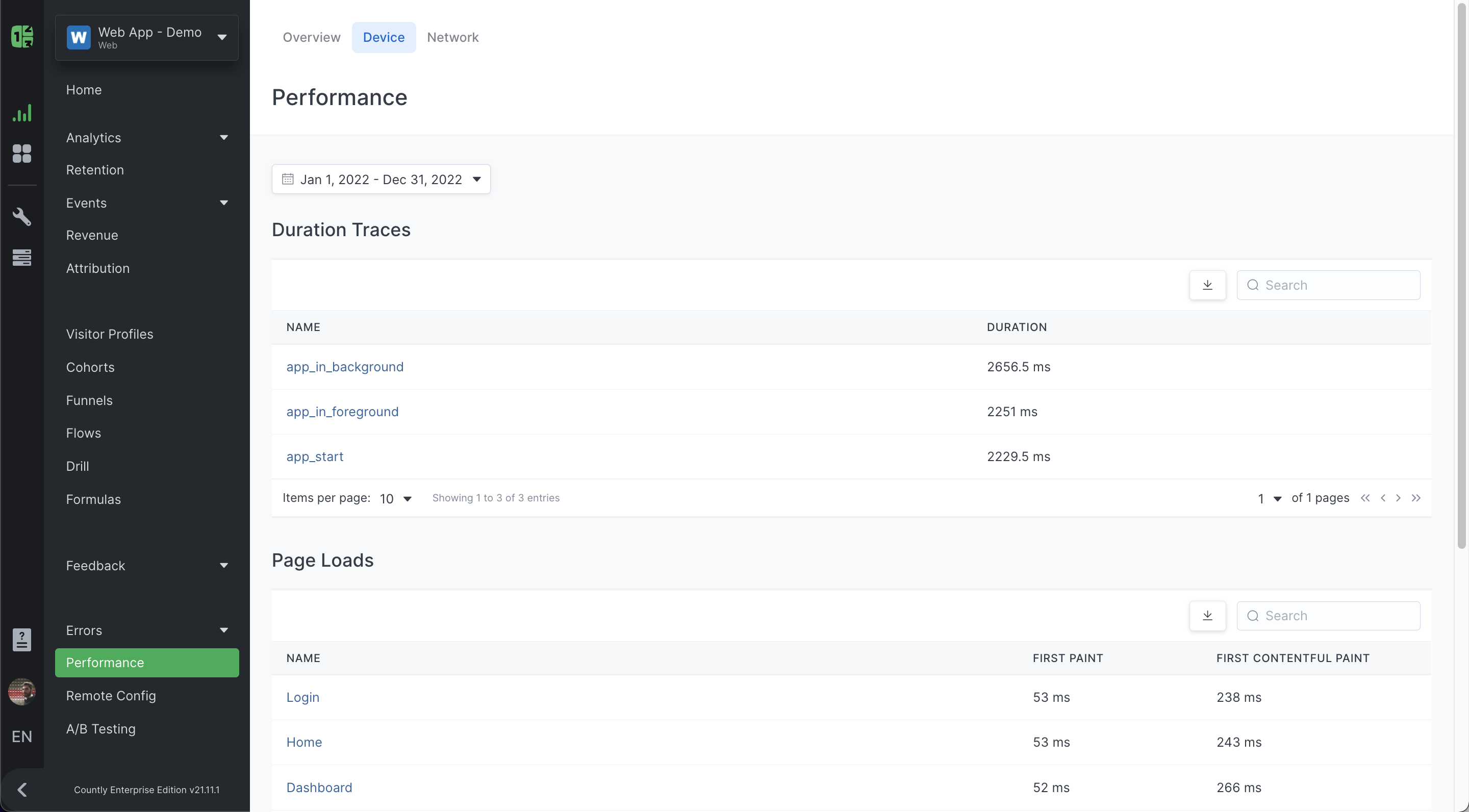Screen dimensions: 1469x812
Task: Open the page number dropdown
Action: coord(1270,498)
